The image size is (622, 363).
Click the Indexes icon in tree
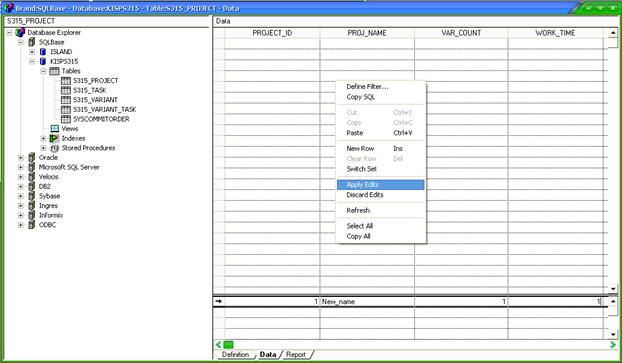(54, 138)
